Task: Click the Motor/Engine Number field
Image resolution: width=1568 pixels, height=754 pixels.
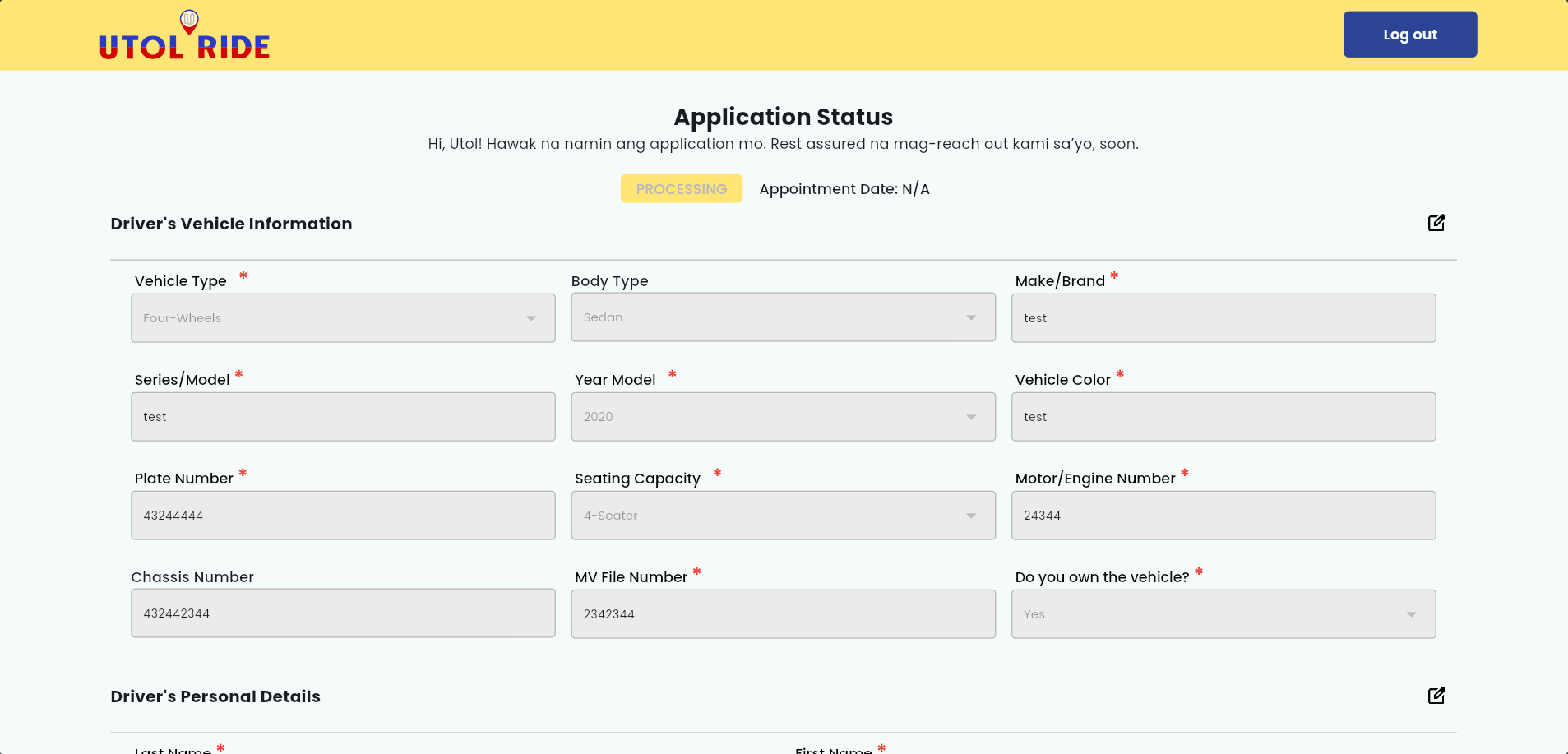Action: (x=1223, y=516)
